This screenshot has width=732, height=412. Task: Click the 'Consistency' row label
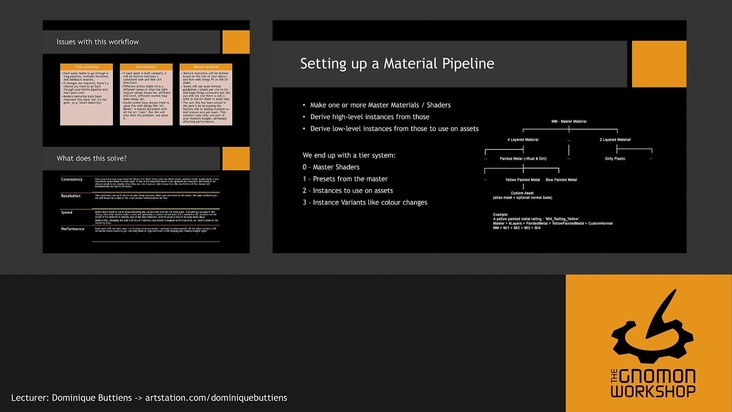[x=71, y=179]
